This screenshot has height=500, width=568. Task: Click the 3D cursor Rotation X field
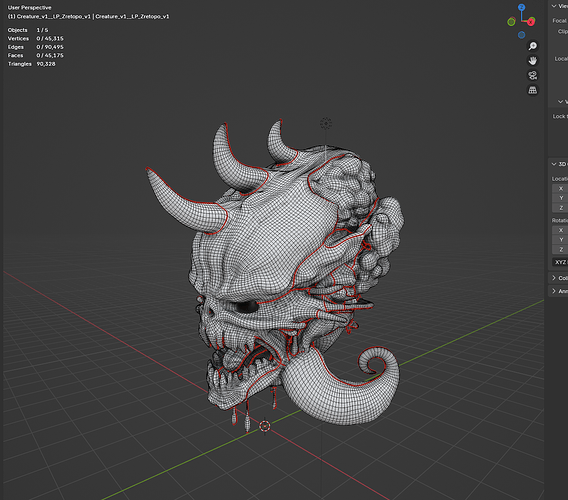click(x=560, y=230)
